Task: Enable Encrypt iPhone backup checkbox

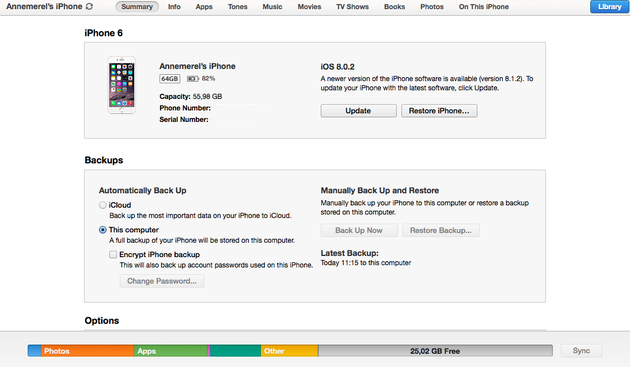Action: [113, 254]
